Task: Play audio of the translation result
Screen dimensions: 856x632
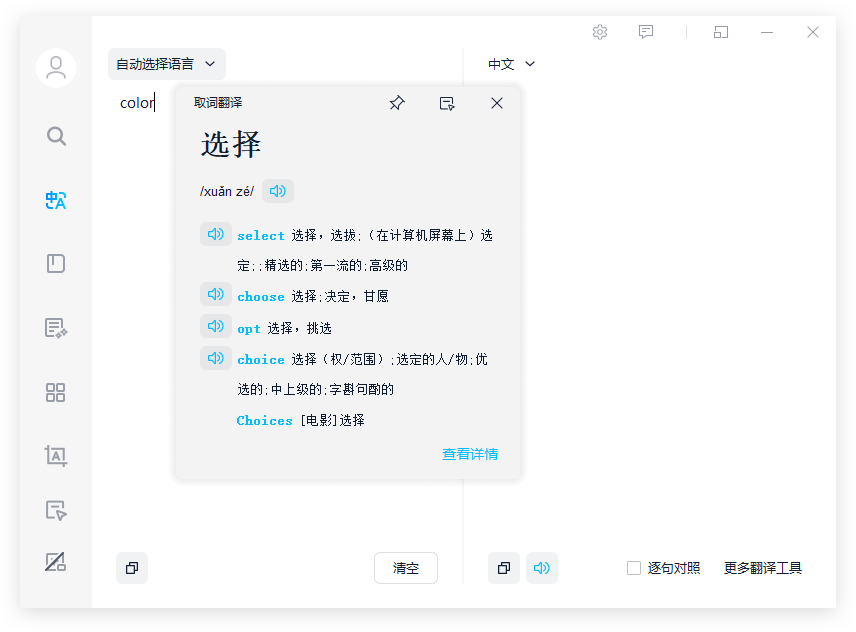Action: coord(542,567)
